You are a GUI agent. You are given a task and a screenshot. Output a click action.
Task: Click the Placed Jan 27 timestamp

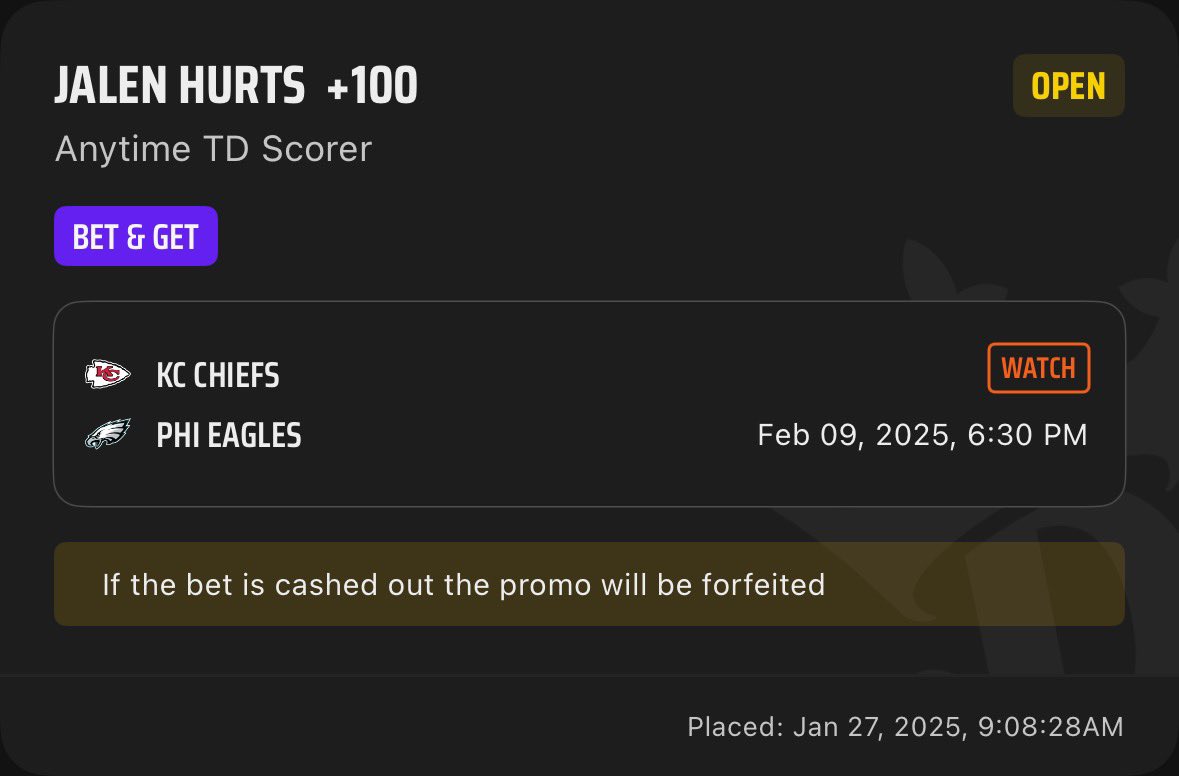905,726
